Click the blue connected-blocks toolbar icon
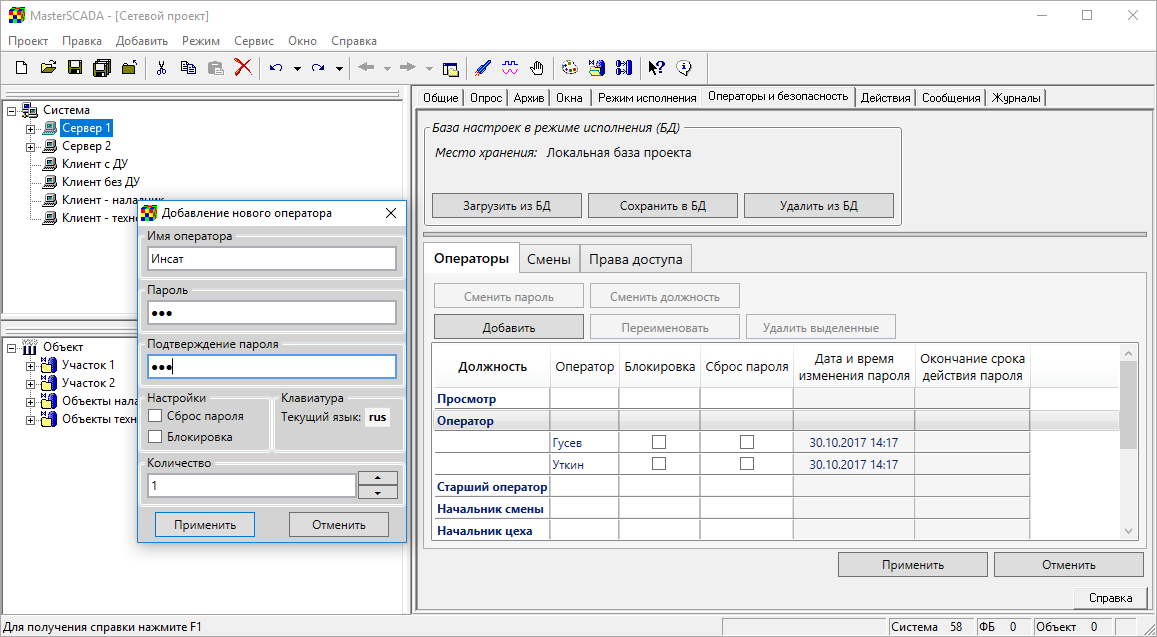This screenshot has height=637, width=1157. (x=624, y=68)
